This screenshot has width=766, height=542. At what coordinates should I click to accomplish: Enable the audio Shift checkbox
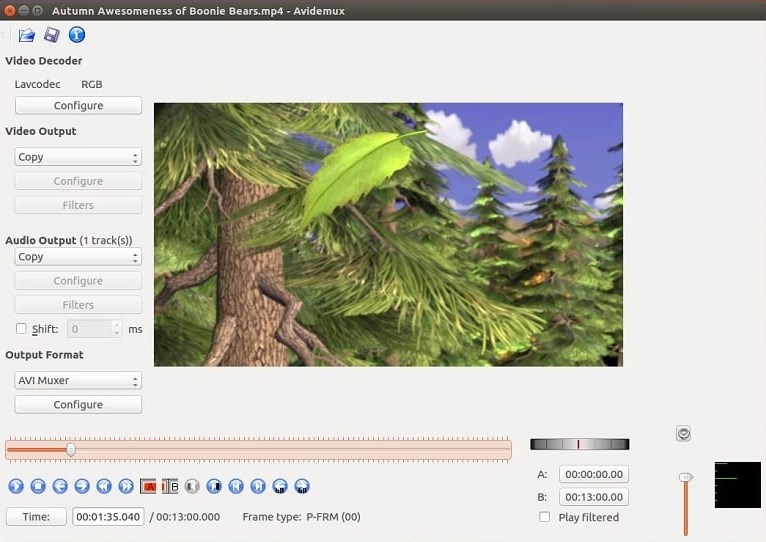[x=21, y=328]
